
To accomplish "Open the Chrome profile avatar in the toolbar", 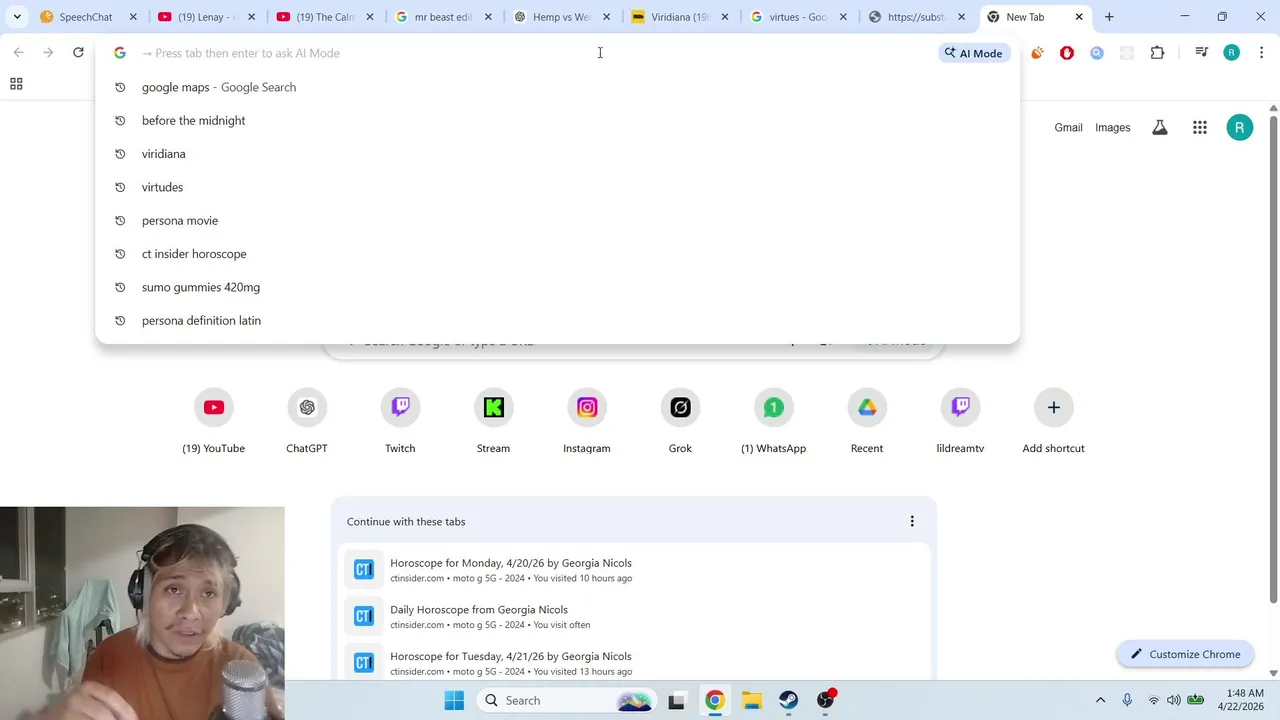I will click(1231, 53).
